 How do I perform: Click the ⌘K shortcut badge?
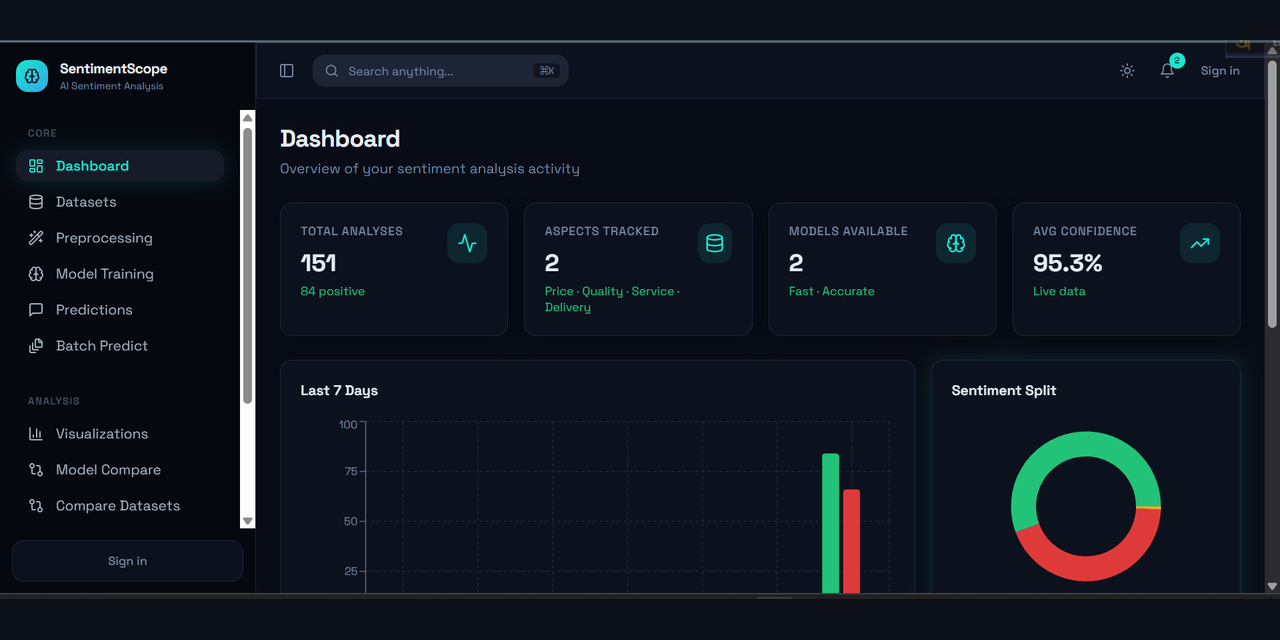point(546,71)
